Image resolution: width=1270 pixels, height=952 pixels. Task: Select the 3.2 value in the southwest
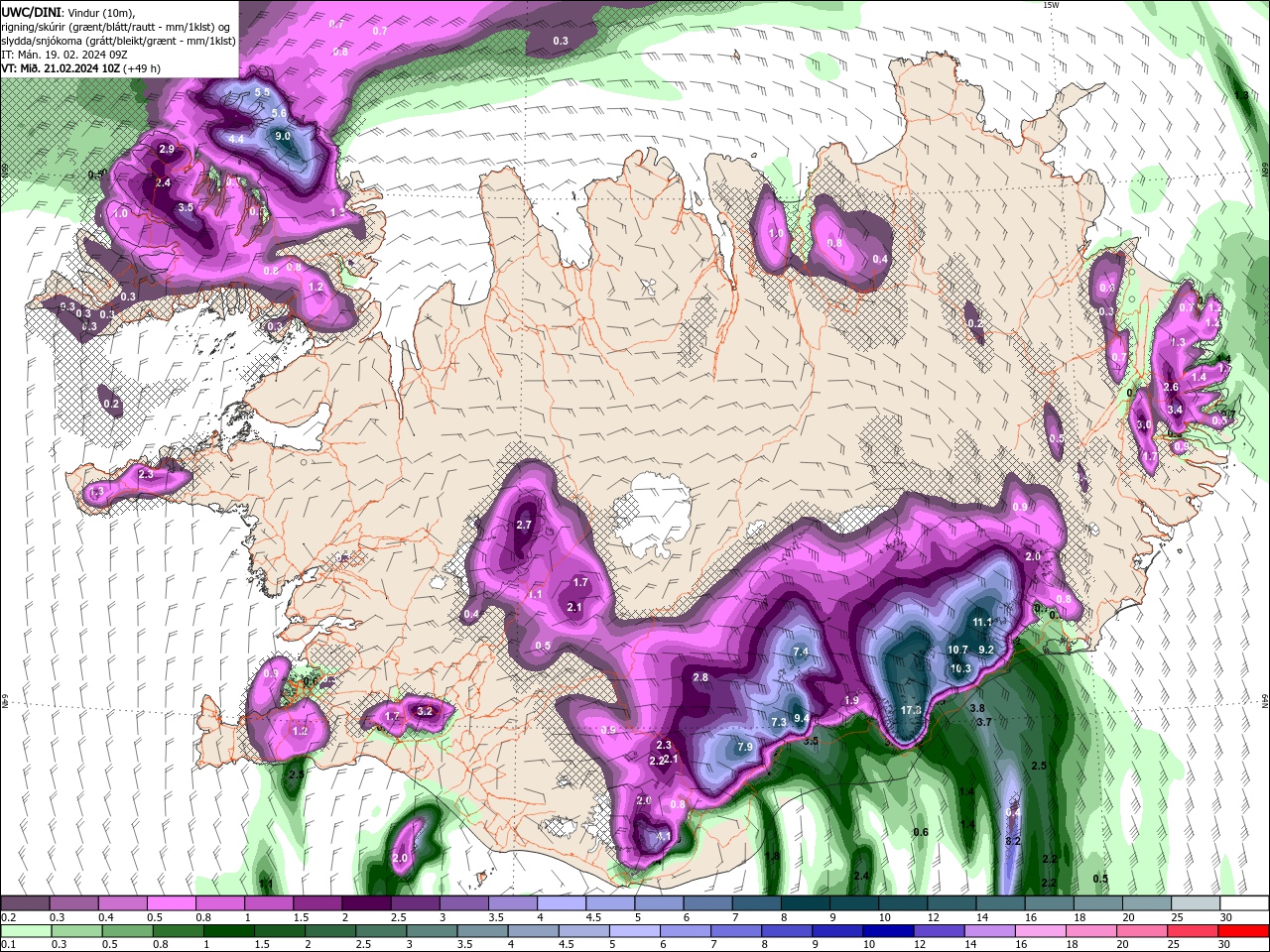coord(425,711)
